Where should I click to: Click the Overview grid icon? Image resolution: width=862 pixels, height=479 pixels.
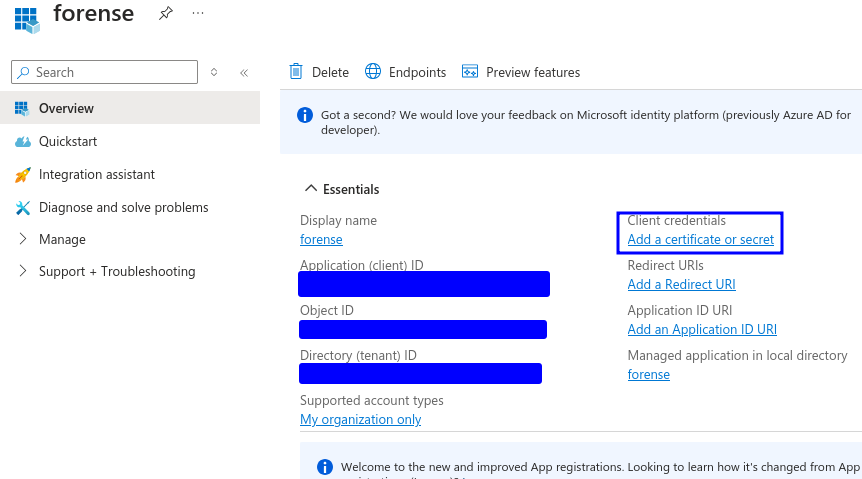point(22,108)
